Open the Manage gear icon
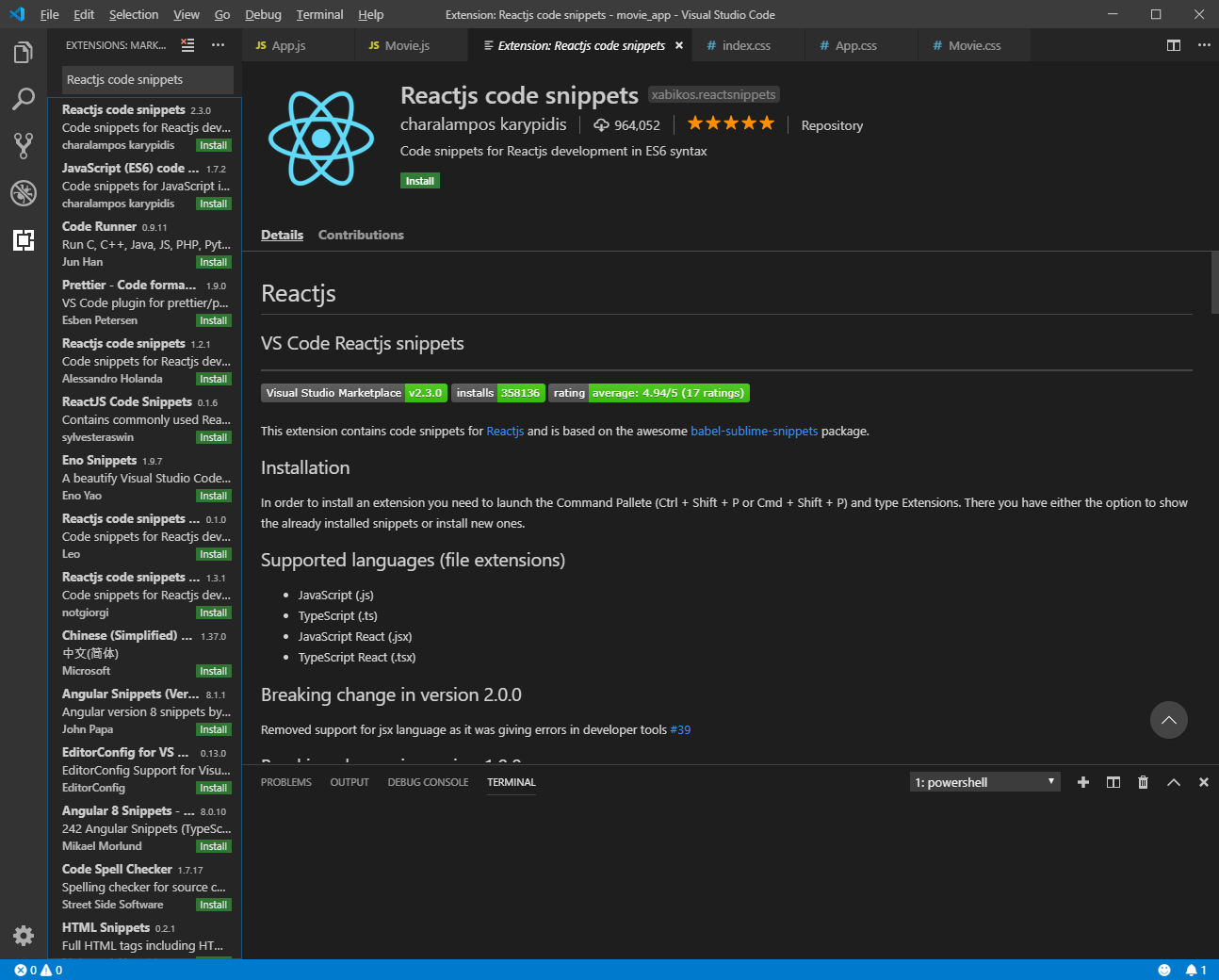This screenshot has height=980, width=1219. [24, 936]
